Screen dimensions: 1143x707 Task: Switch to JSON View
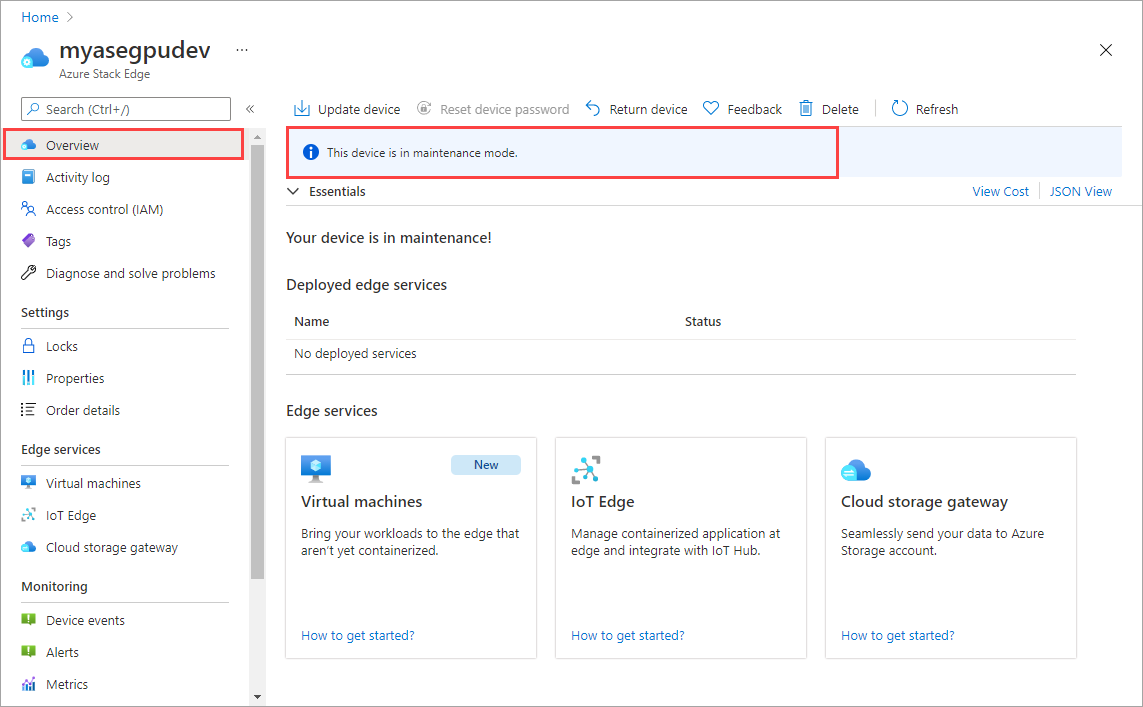(x=1081, y=191)
